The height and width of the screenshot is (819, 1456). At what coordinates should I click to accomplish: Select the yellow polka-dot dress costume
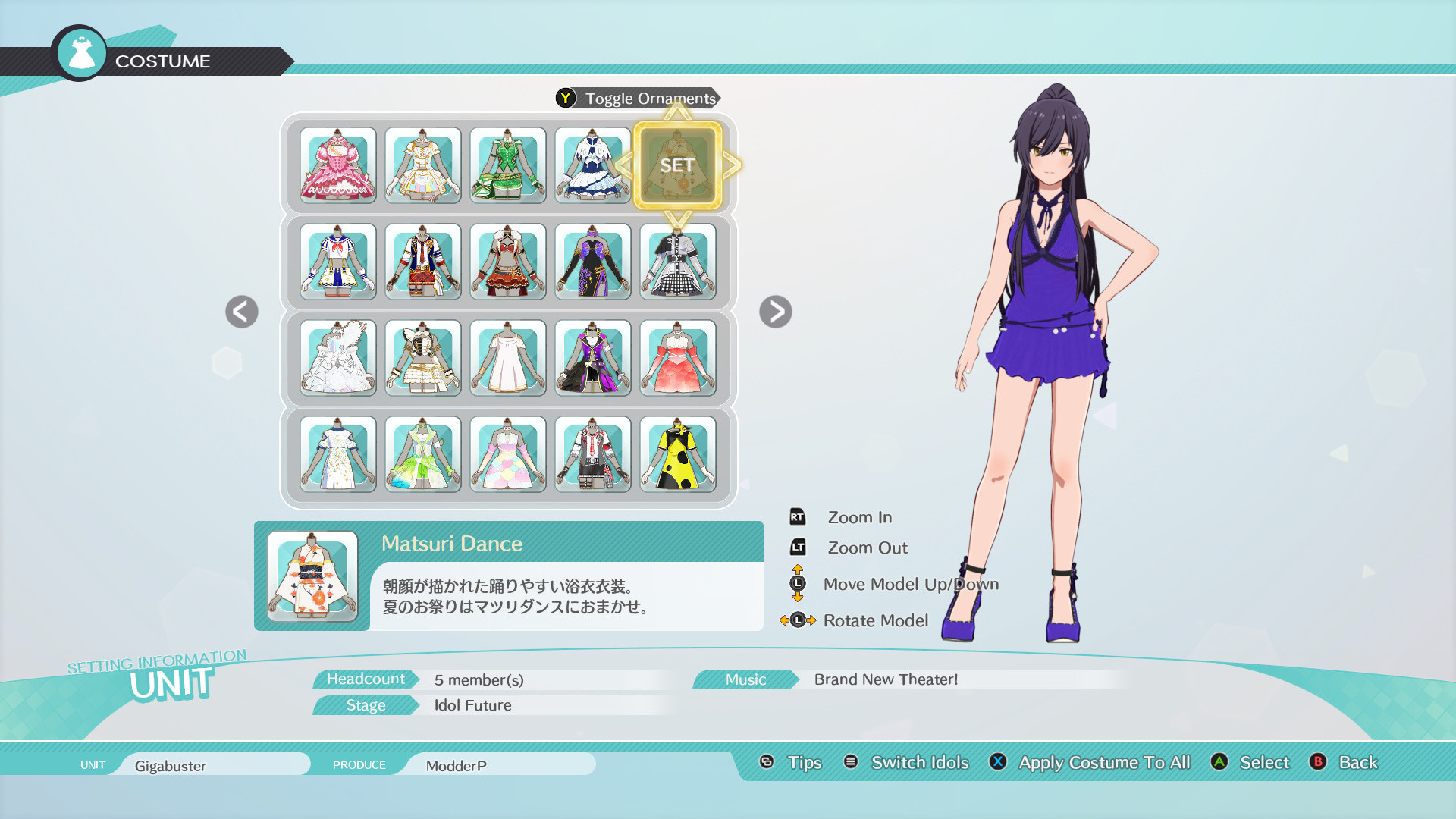click(677, 454)
